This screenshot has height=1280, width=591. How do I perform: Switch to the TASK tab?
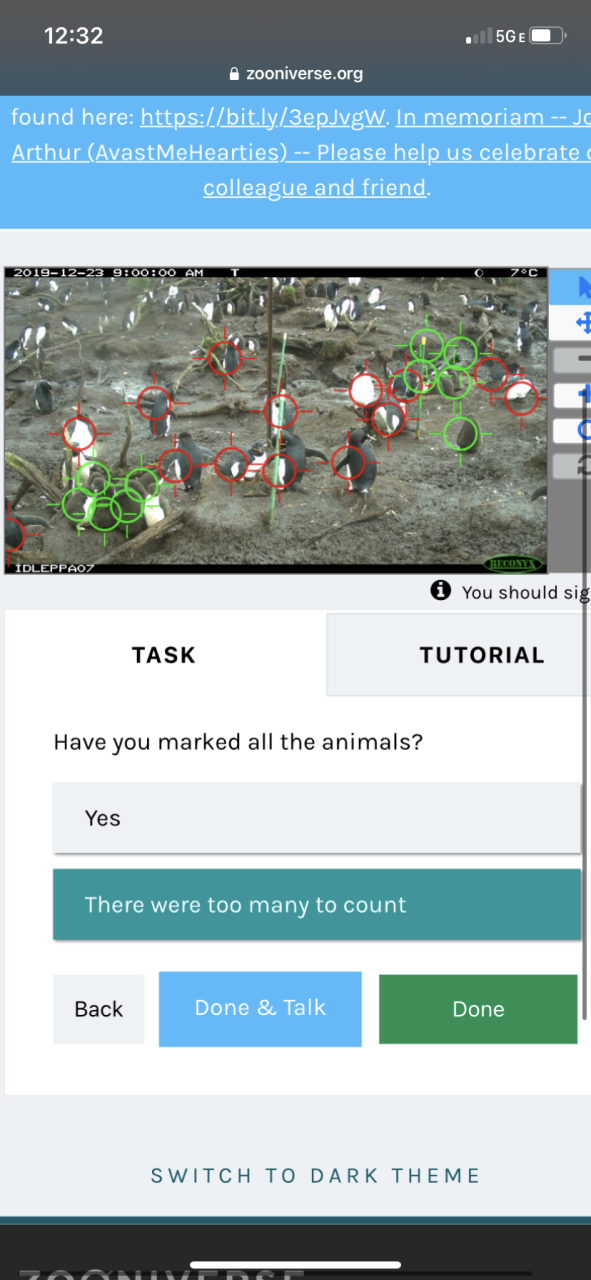click(165, 655)
